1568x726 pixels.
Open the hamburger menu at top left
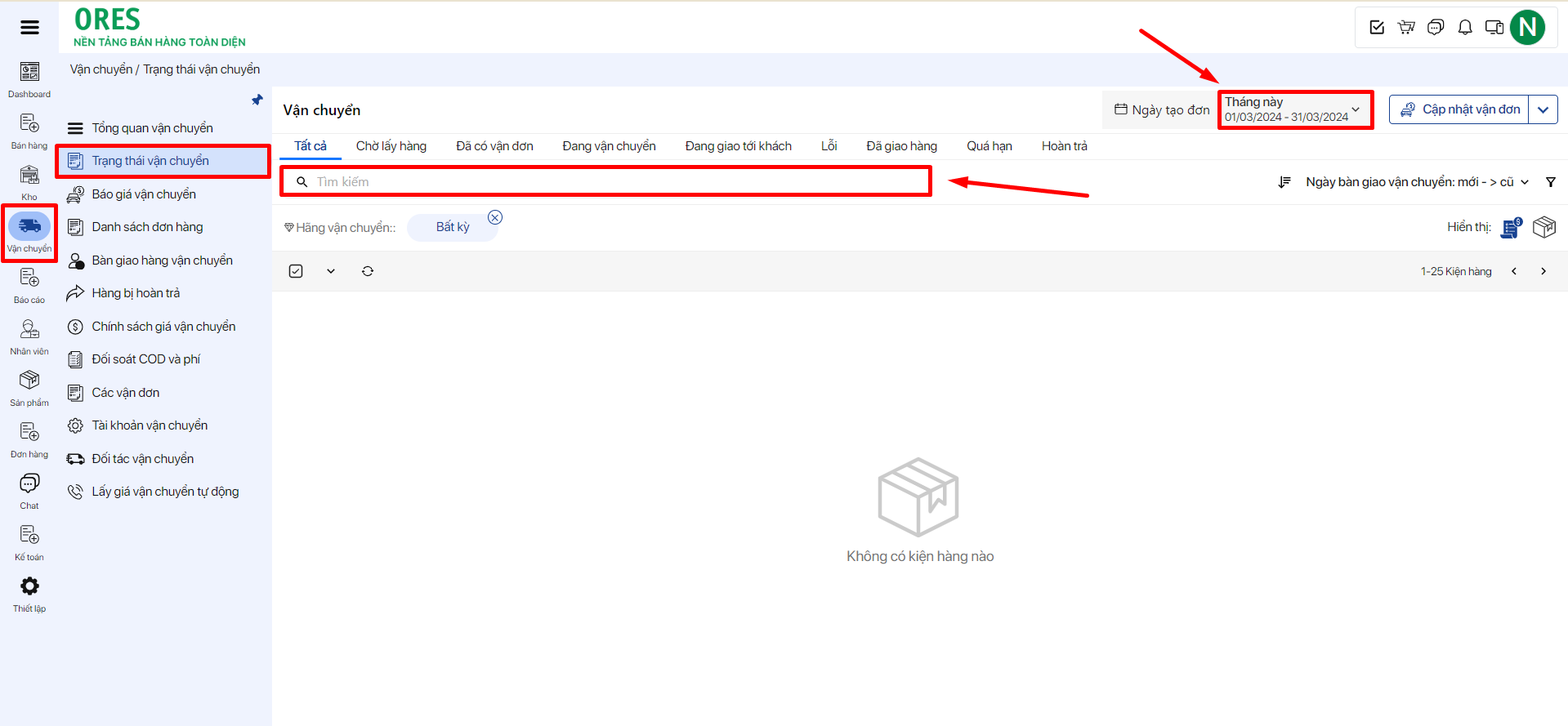29,28
